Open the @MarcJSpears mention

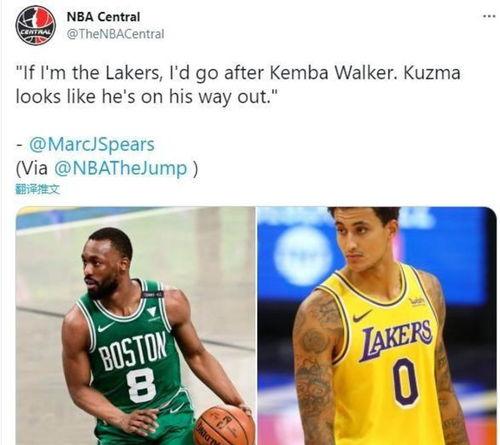92,144
